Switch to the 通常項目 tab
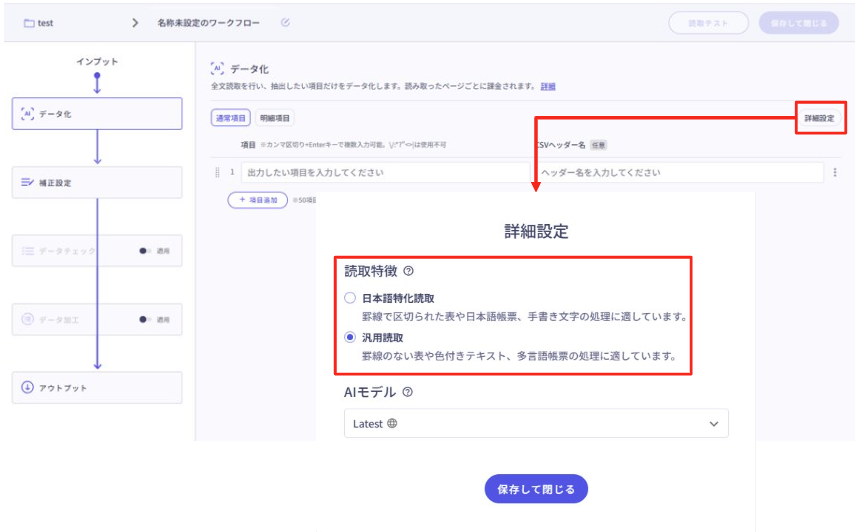 pyautogui.click(x=231, y=118)
